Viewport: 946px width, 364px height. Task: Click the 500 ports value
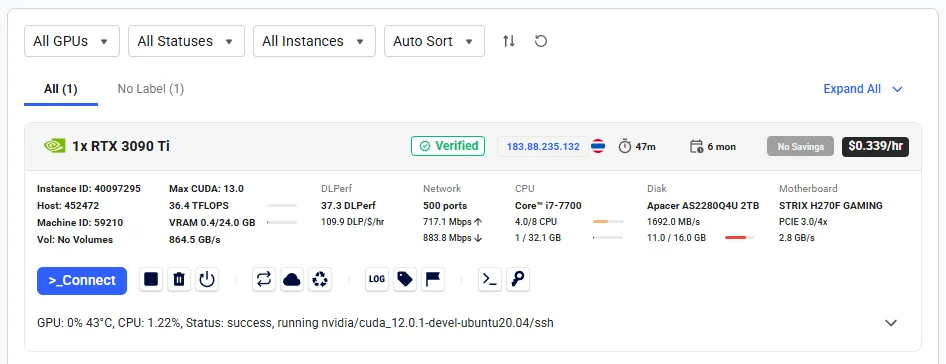click(x=445, y=205)
